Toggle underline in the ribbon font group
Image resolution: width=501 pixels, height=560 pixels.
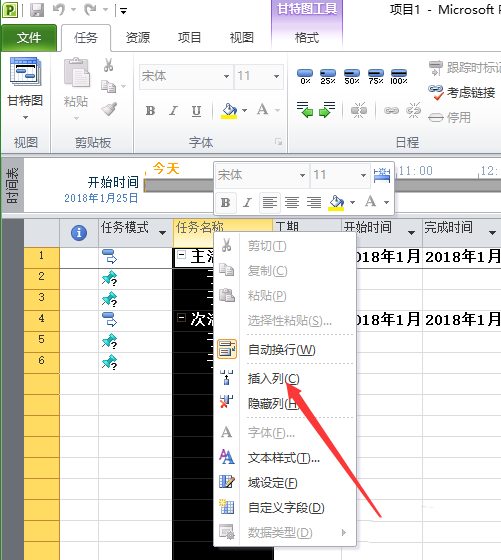[x=196, y=111]
